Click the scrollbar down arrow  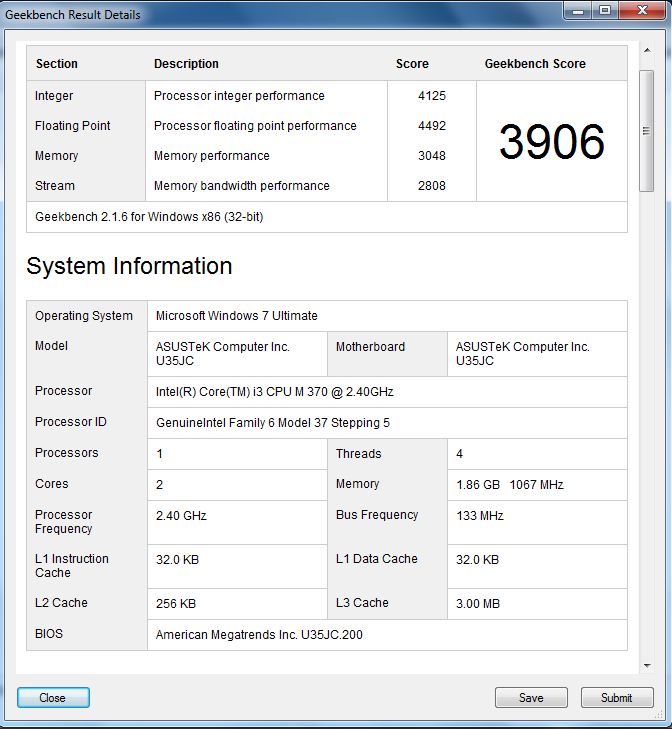[x=647, y=665]
